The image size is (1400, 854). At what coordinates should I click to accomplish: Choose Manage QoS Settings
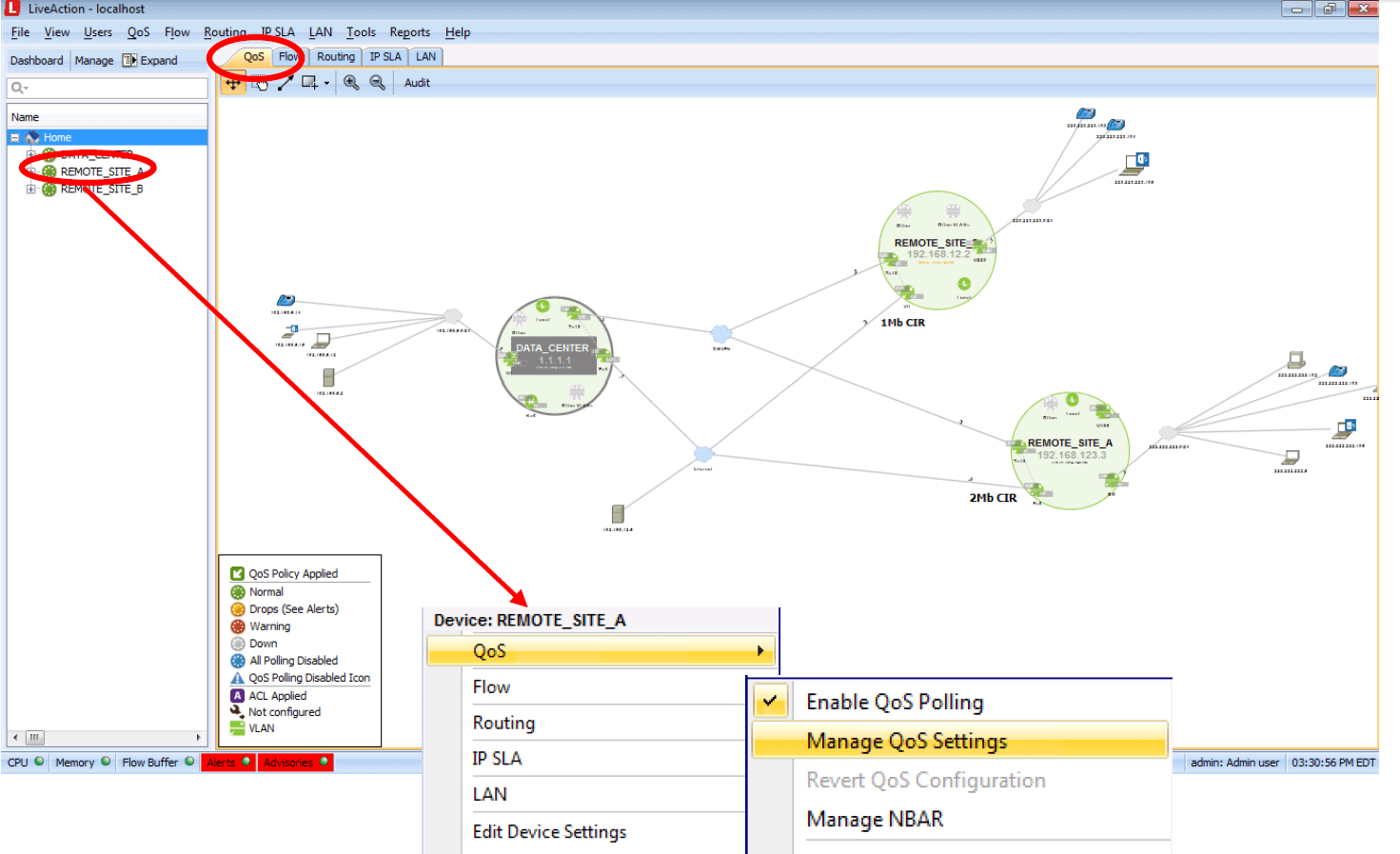pos(960,741)
